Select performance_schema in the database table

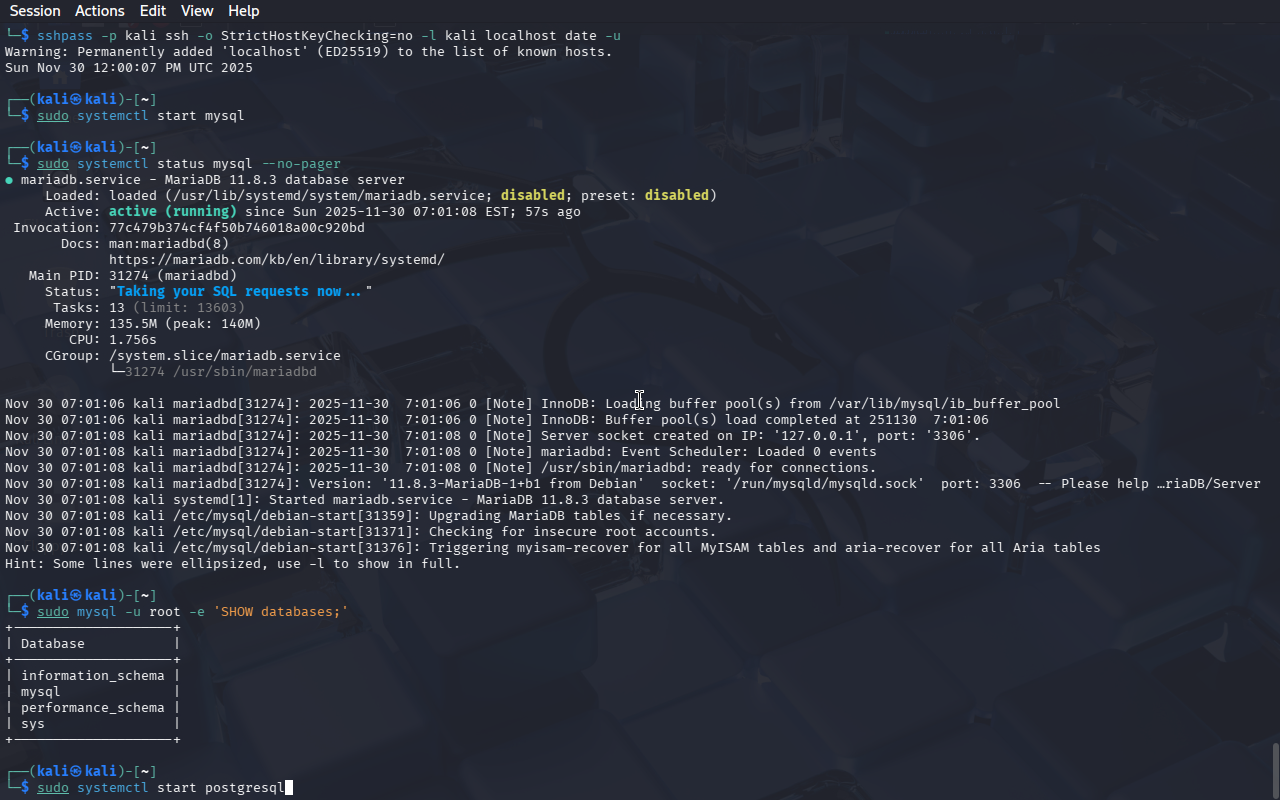[x=92, y=708]
